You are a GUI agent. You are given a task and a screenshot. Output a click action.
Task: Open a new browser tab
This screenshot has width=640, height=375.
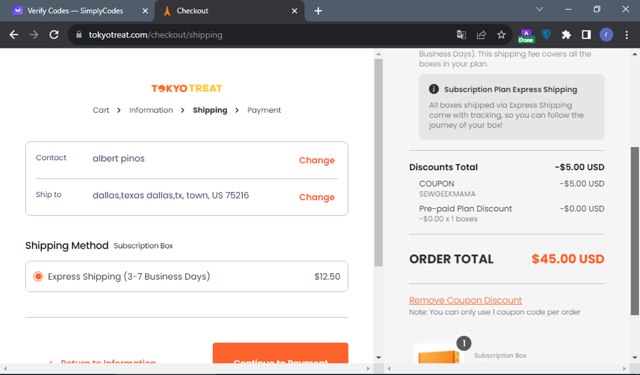point(318,11)
